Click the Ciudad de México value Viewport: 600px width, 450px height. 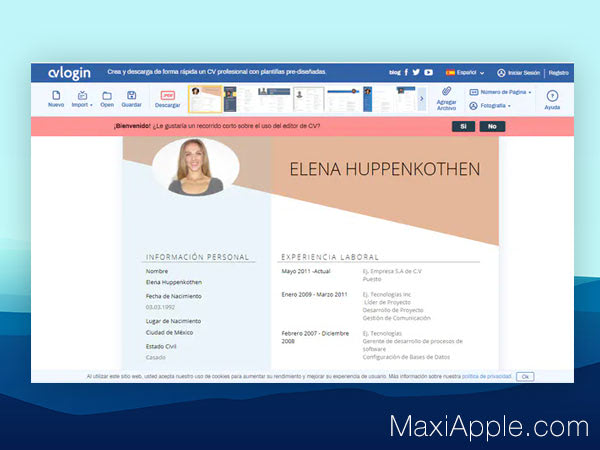[x=169, y=333]
